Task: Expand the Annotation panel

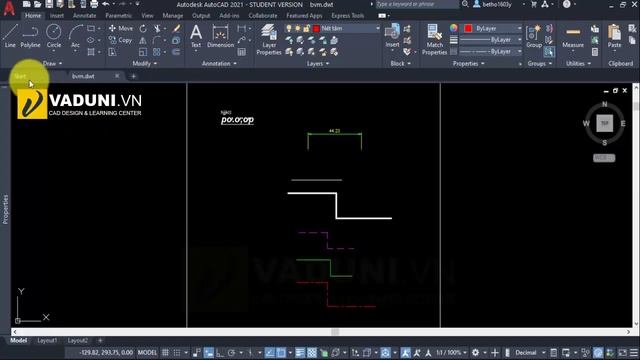Action: pyautogui.click(x=219, y=63)
